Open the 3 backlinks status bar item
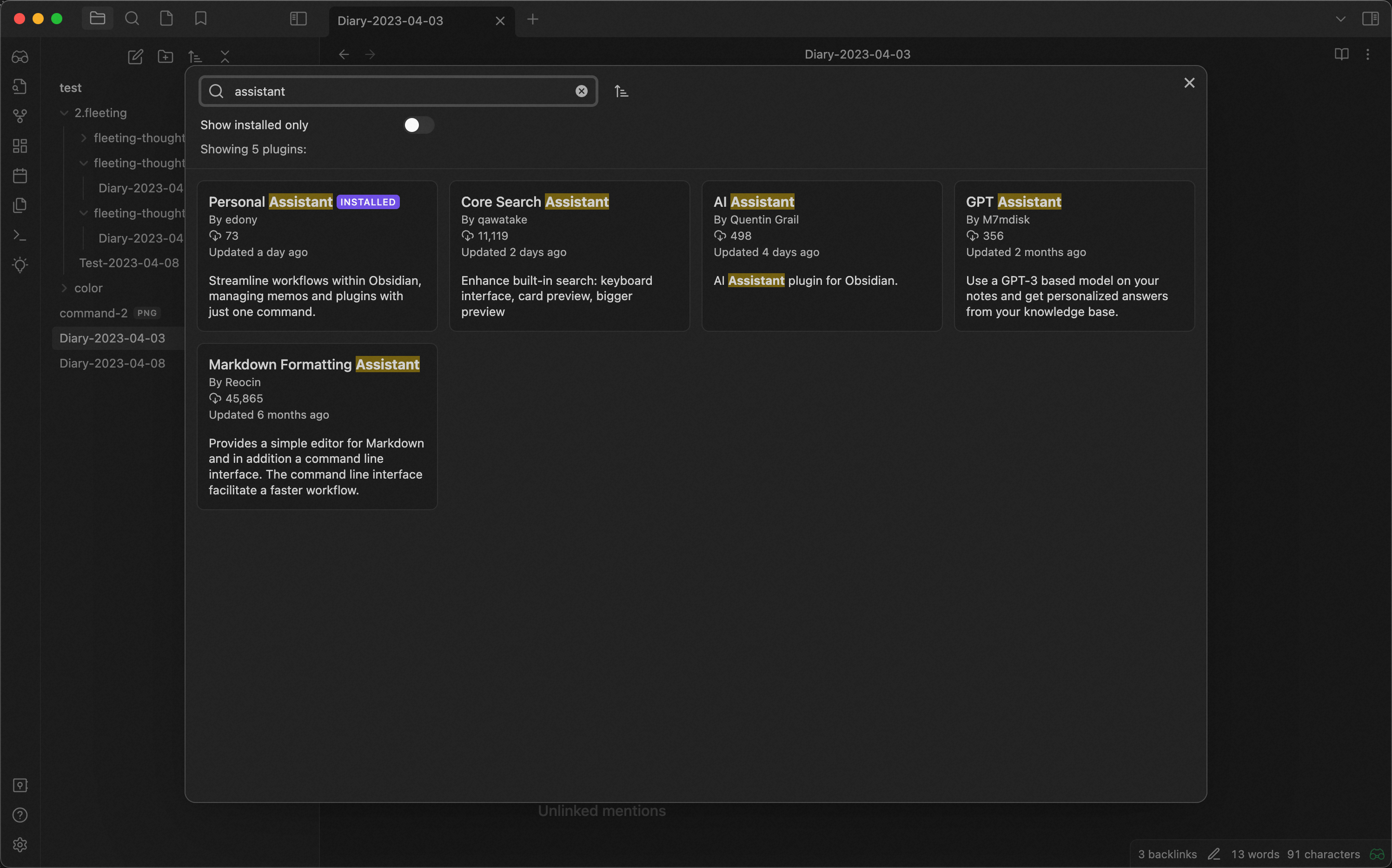 pos(1167,854)
